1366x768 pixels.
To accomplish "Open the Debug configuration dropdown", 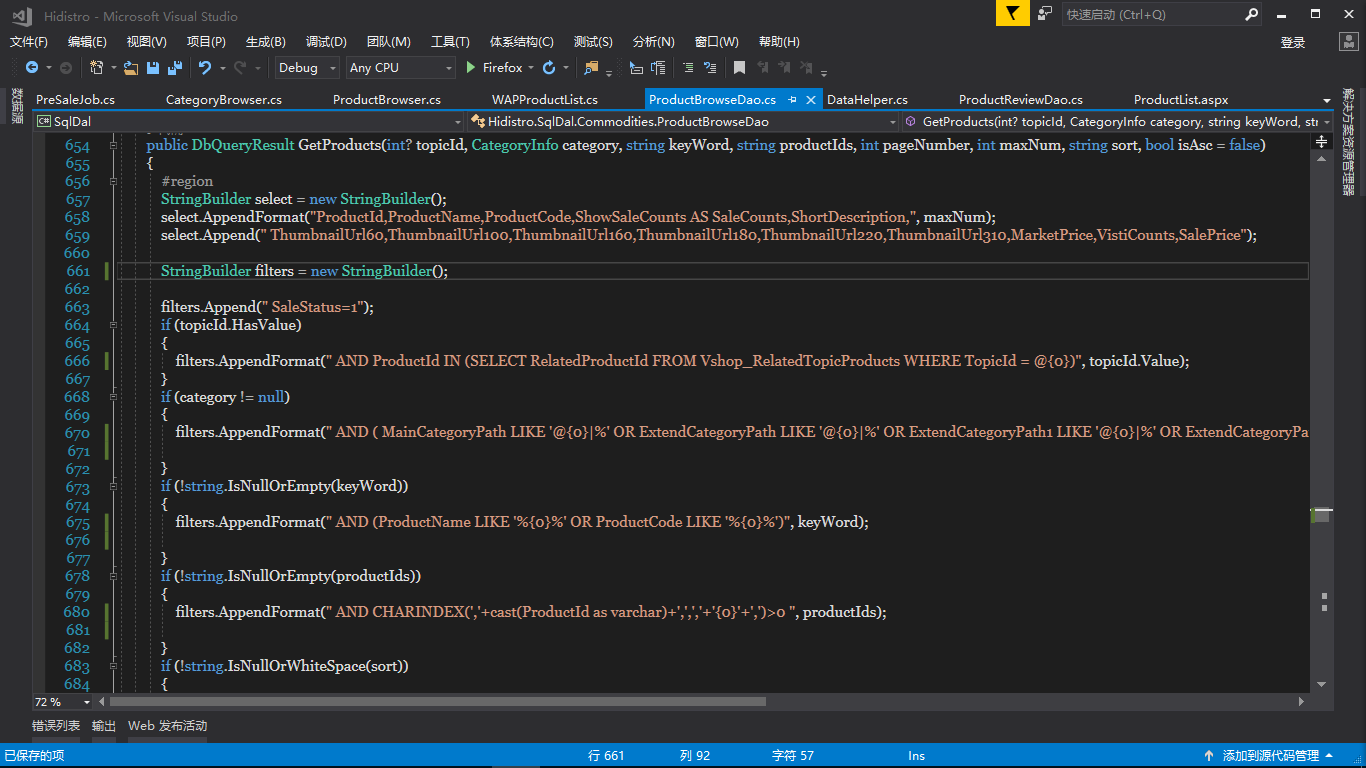I will click(308, 68).
